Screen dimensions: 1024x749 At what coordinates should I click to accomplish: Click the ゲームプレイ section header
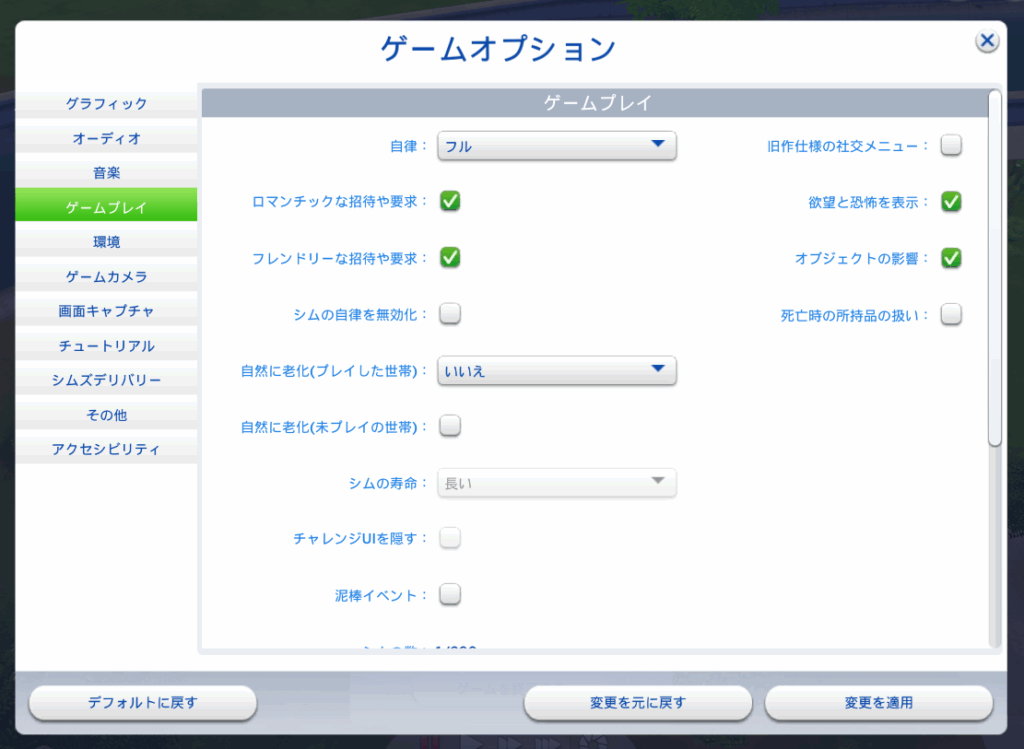click(x=596, y=103)
